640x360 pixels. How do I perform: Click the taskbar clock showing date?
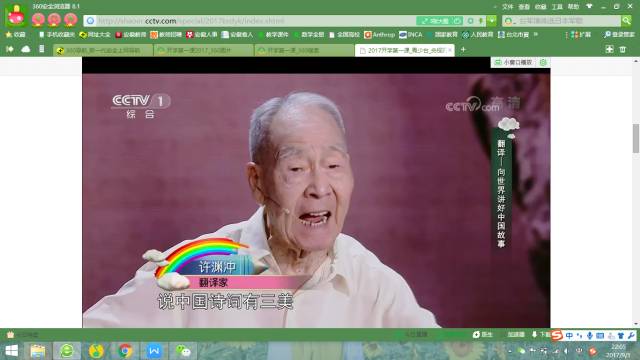click(618, 351)
